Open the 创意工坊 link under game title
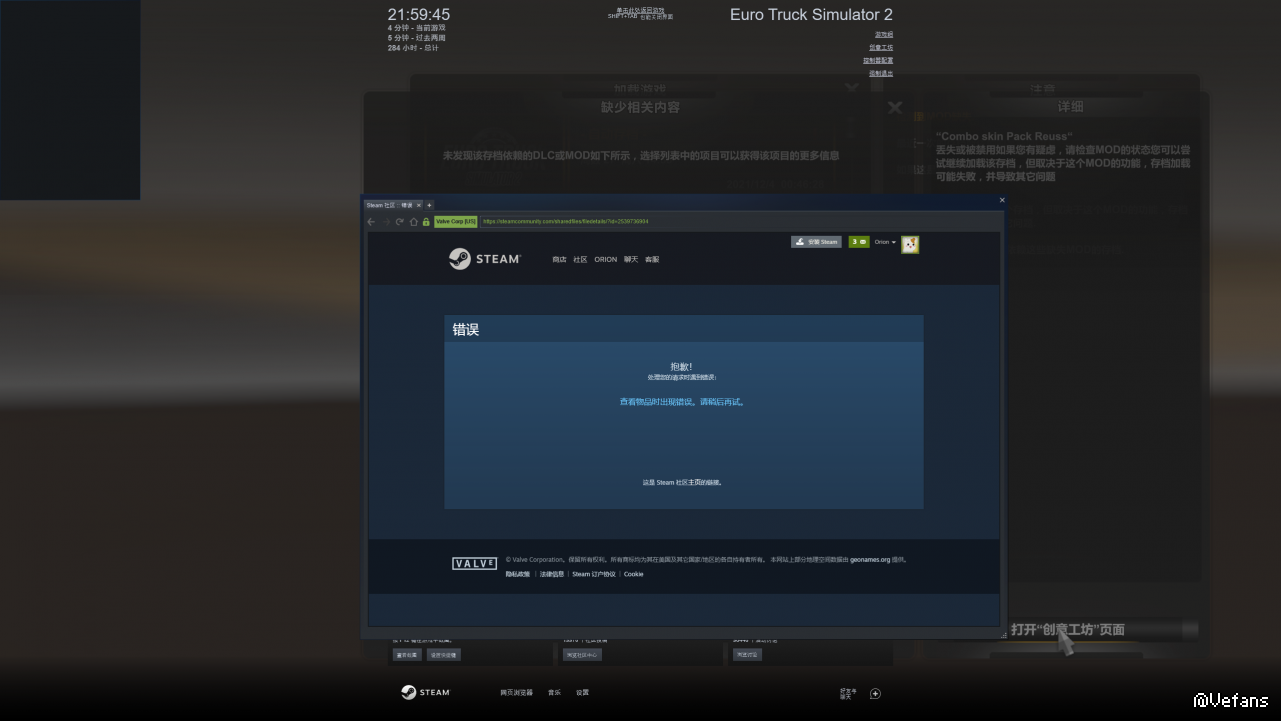 [x=881, y=48]
